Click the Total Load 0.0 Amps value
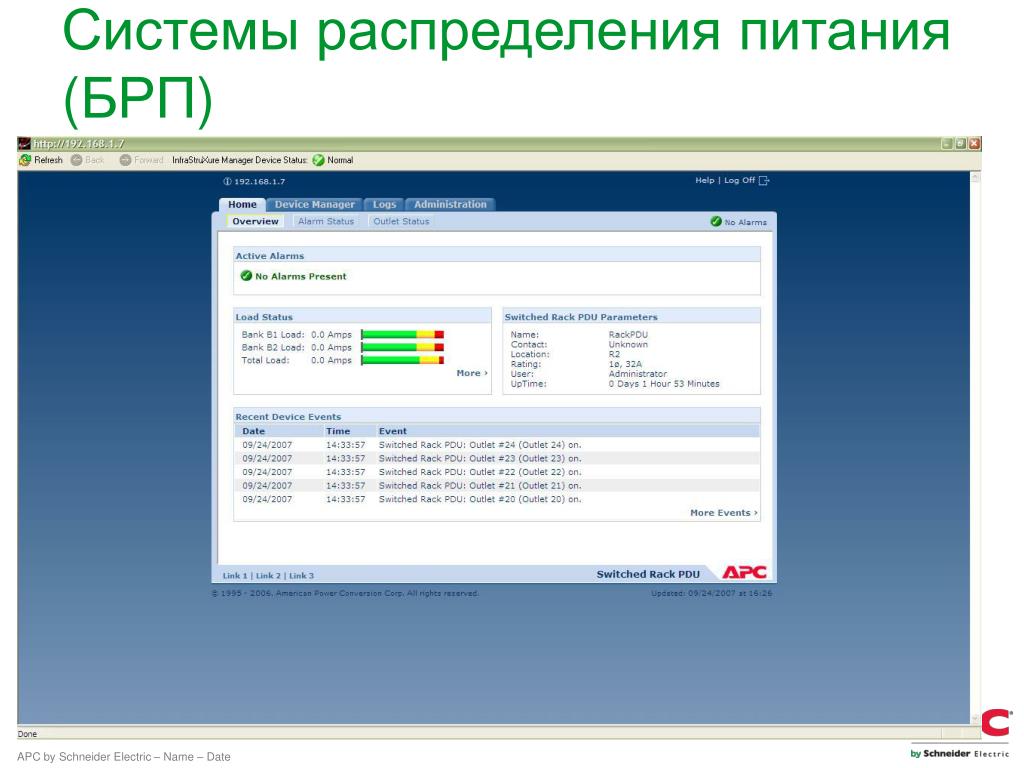This screenshot has width=1024, height=768. coord(331,360)
